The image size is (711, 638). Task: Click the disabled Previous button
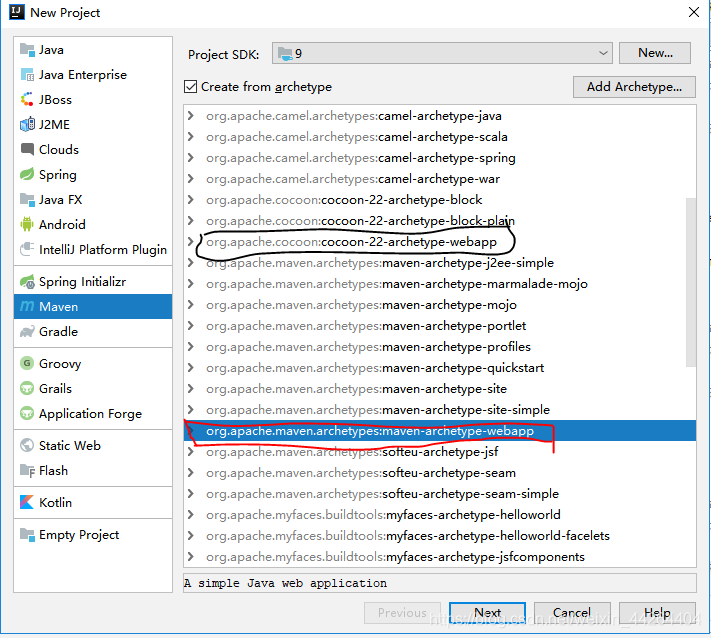[x=402, y=613]
